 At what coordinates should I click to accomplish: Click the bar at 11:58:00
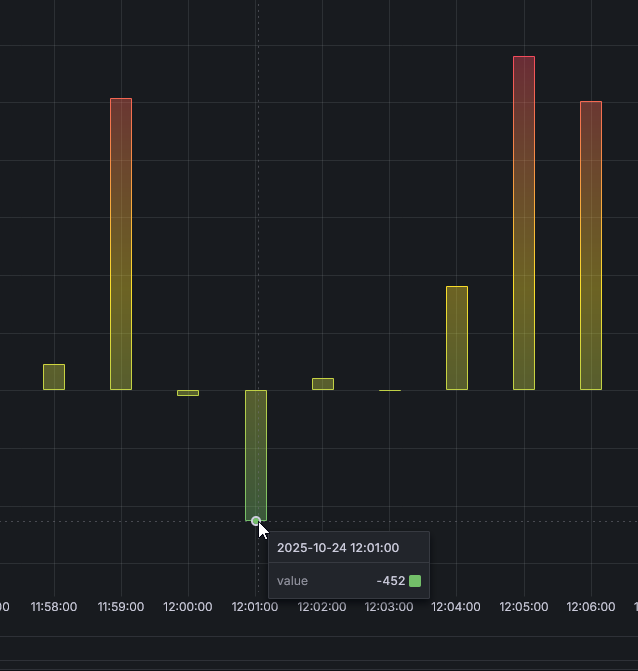pyautogui.click(x=54, y=377)
